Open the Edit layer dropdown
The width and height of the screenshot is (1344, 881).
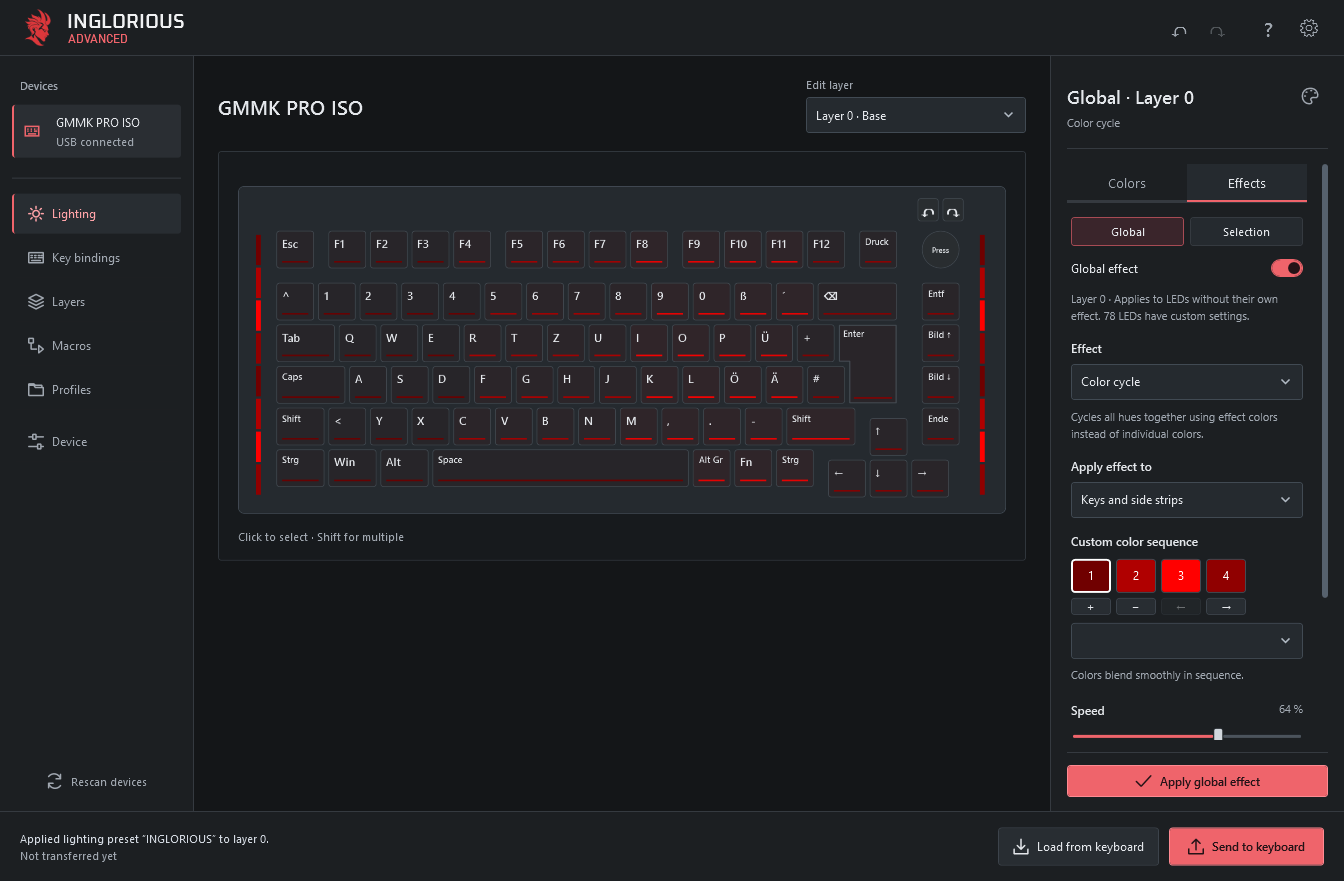pos(916,115)
